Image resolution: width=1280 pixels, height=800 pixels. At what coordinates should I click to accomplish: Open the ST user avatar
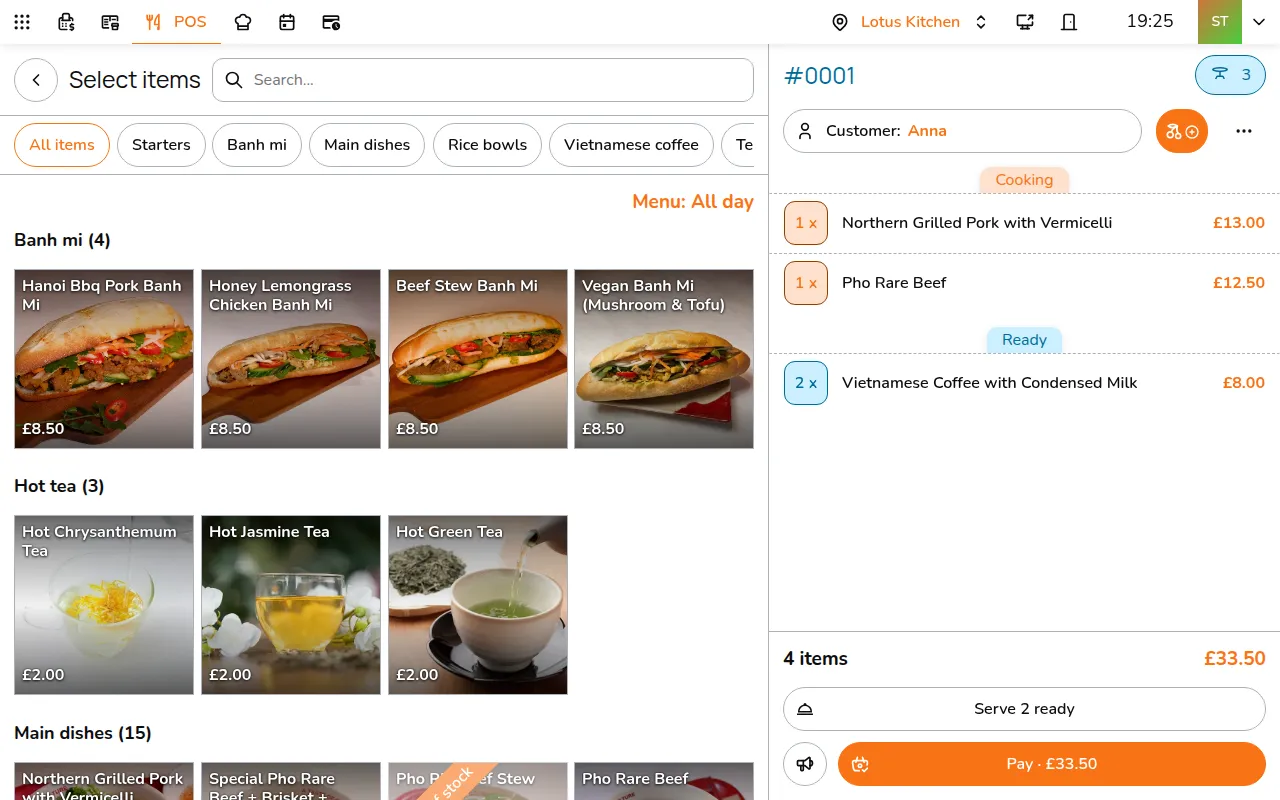click(1220, 22)
